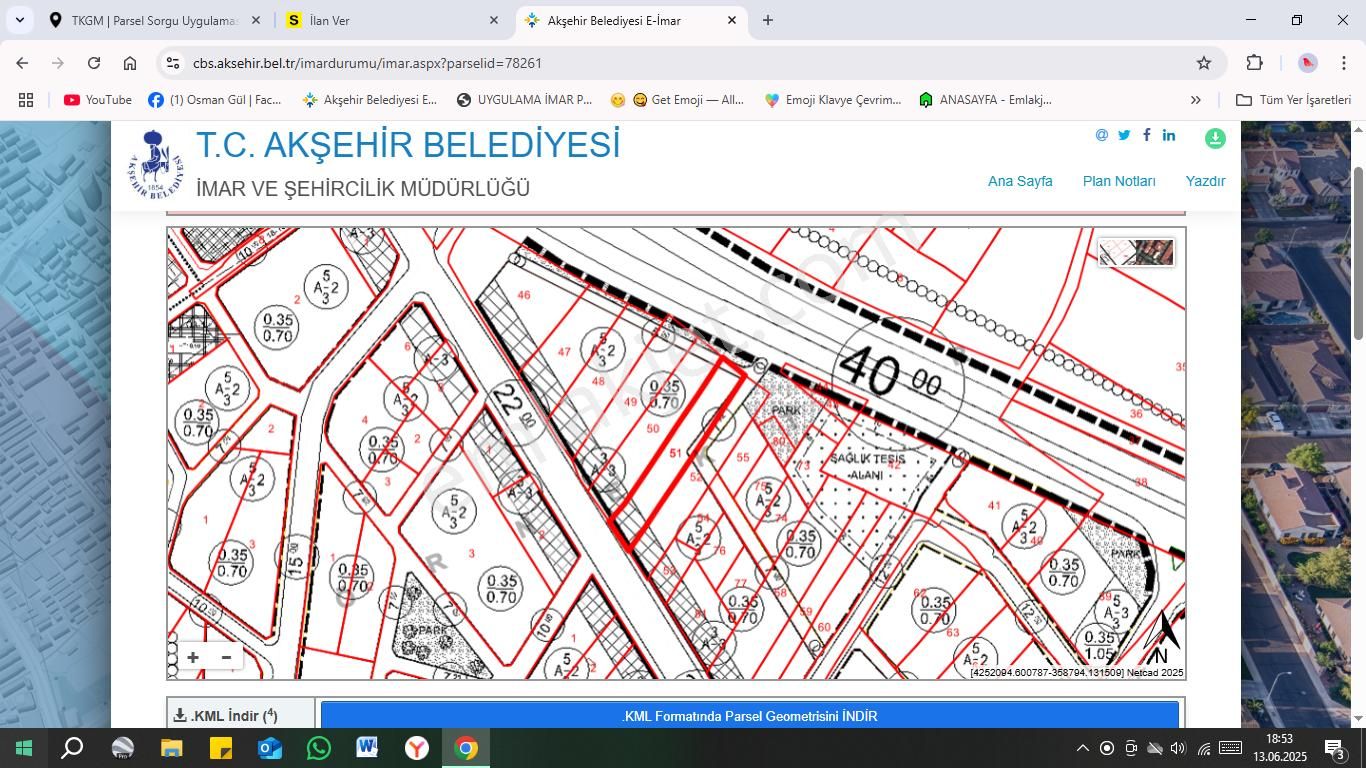Open the browser Extensions puzzle icon

1253,62
